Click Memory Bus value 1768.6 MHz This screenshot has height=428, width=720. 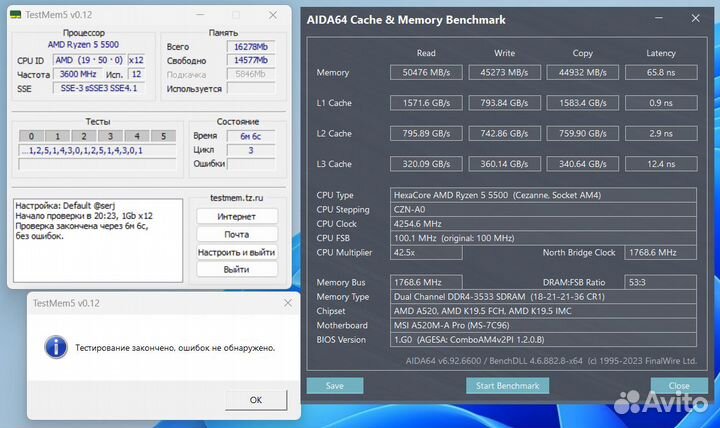coord(426,282)
